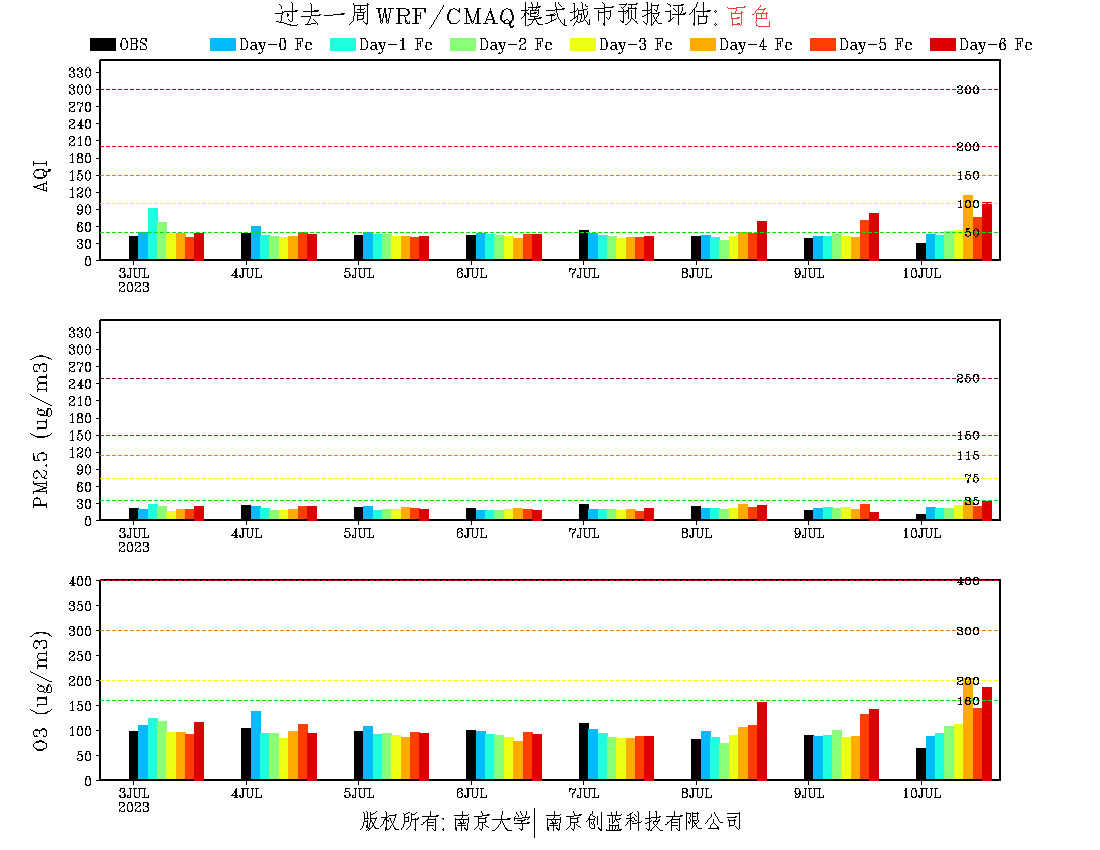Click '版权所有: 南京大学' footer text
The width and height of the screenshot is (1100, 850).
tap(445, 821)
